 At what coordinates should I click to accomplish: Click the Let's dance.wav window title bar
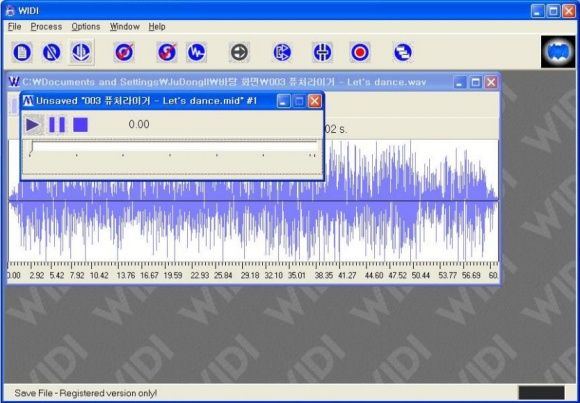pyautogui.click(x=254, y=82)
